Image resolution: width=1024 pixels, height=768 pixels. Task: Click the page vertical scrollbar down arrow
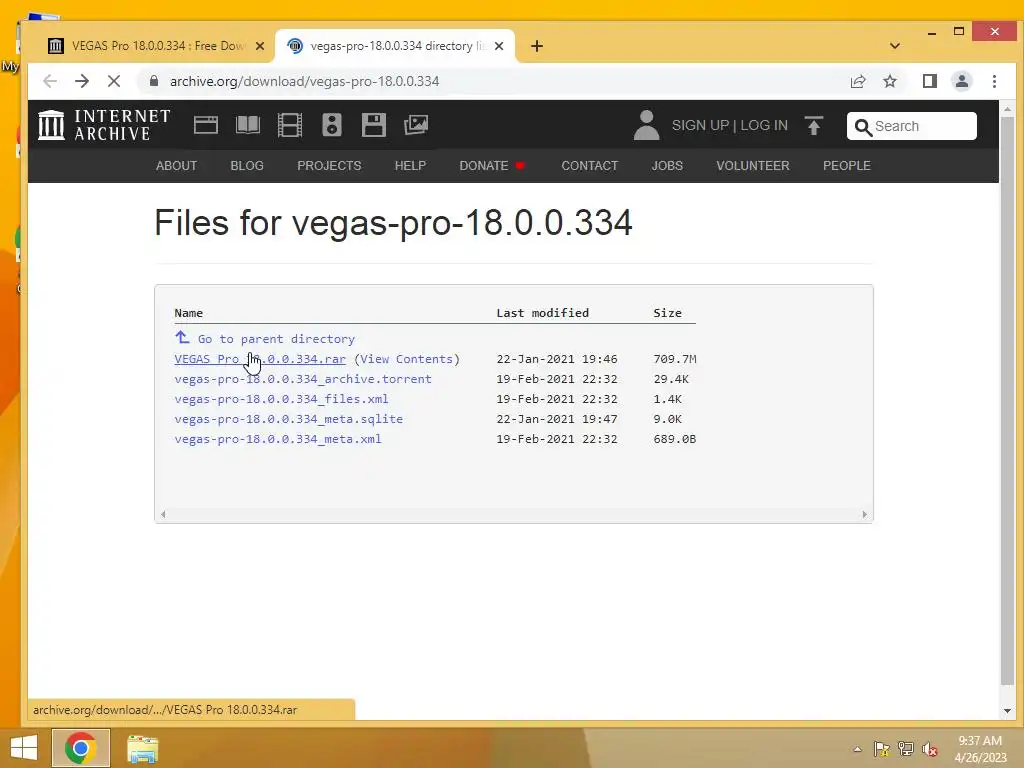(1007, 711)
